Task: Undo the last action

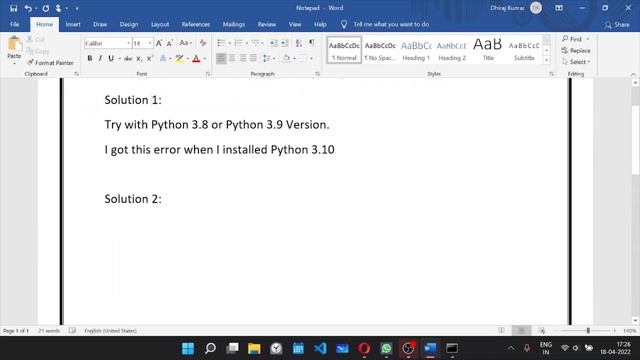Action: [x=28, y=8]
